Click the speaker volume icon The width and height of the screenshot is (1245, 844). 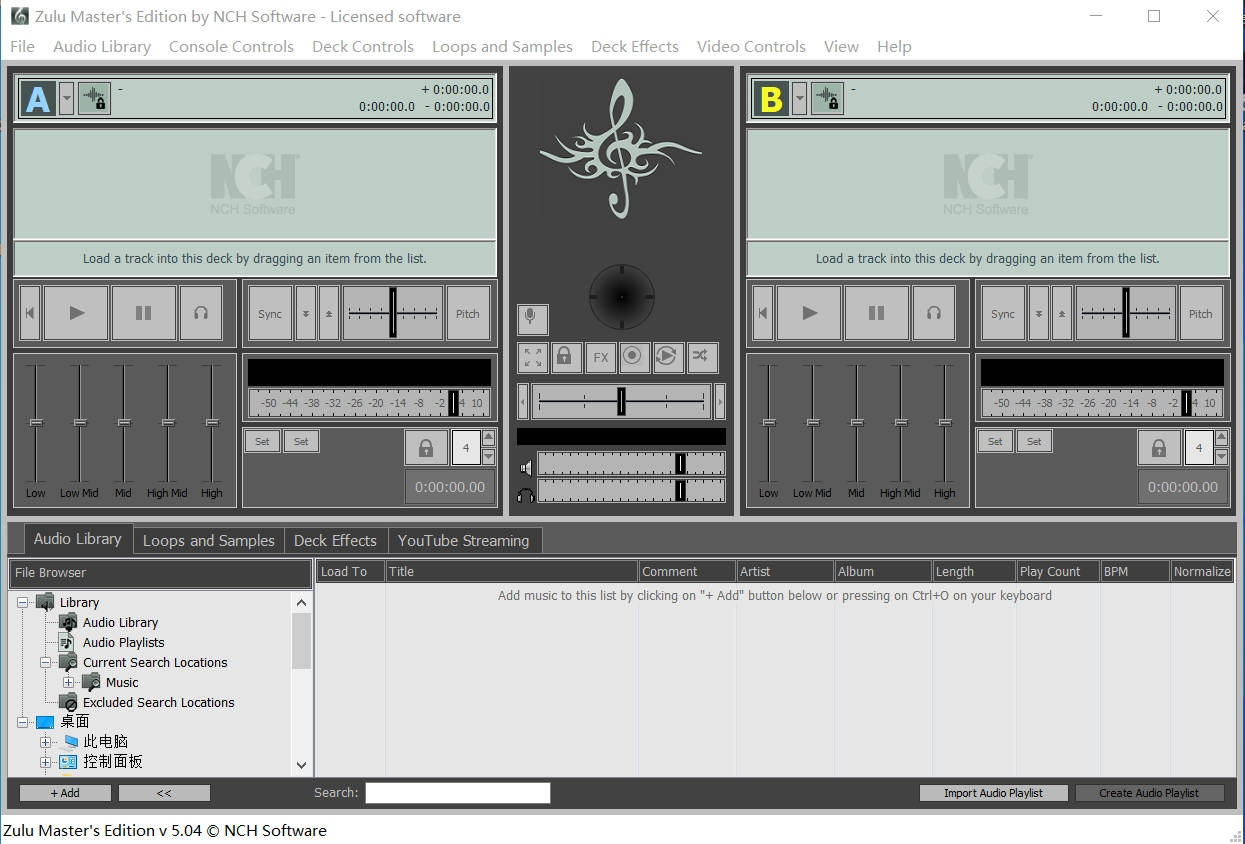(526, 467)
